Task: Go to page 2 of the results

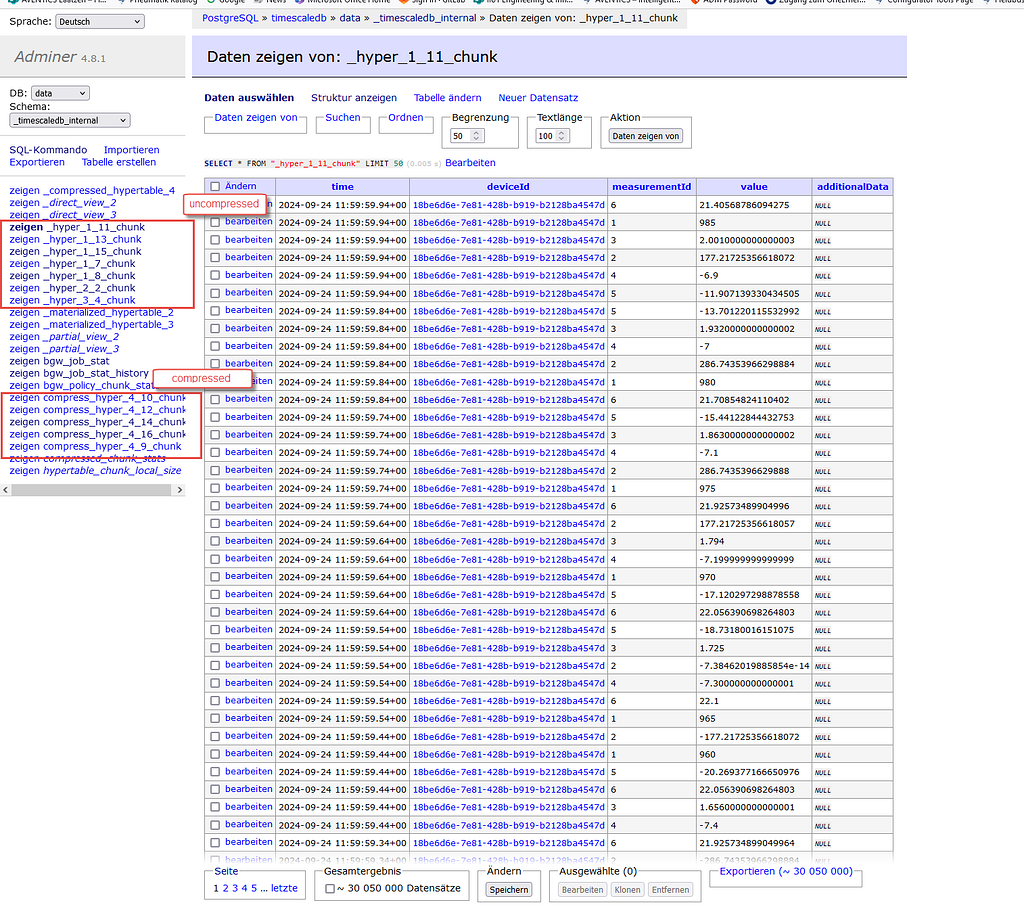Action: pyautogui.click(x=227, y=887)
